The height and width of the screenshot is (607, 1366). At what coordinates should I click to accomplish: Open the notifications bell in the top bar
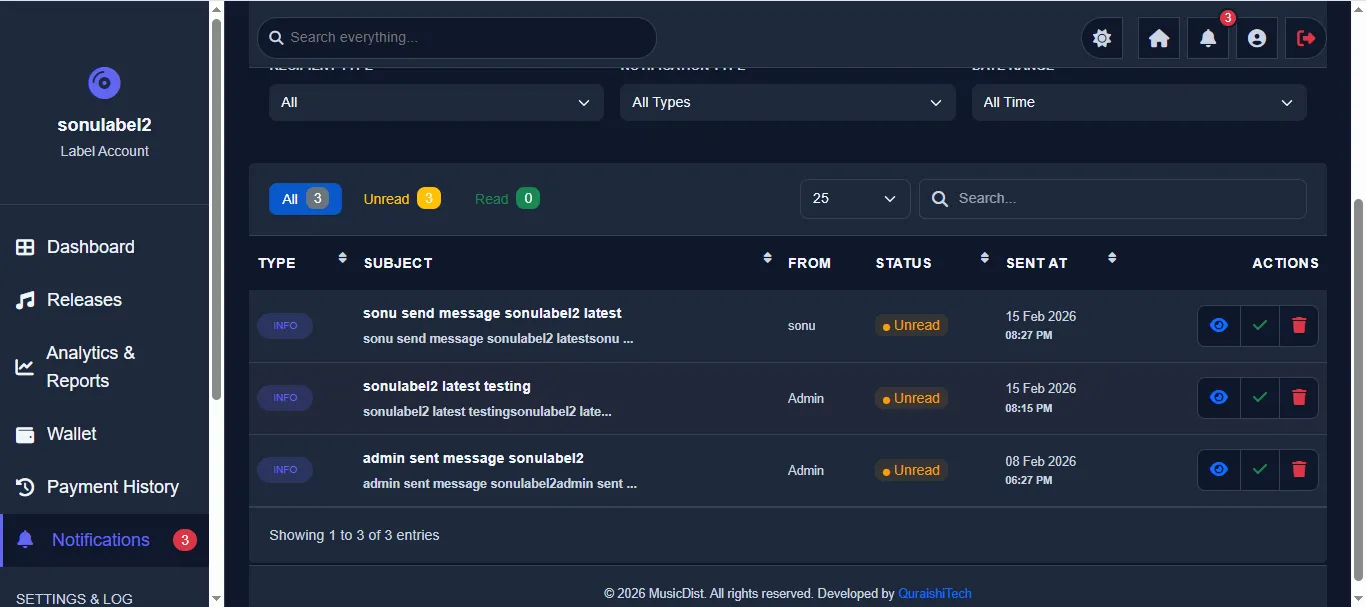pyautogui.click(x=1208, y=38)
